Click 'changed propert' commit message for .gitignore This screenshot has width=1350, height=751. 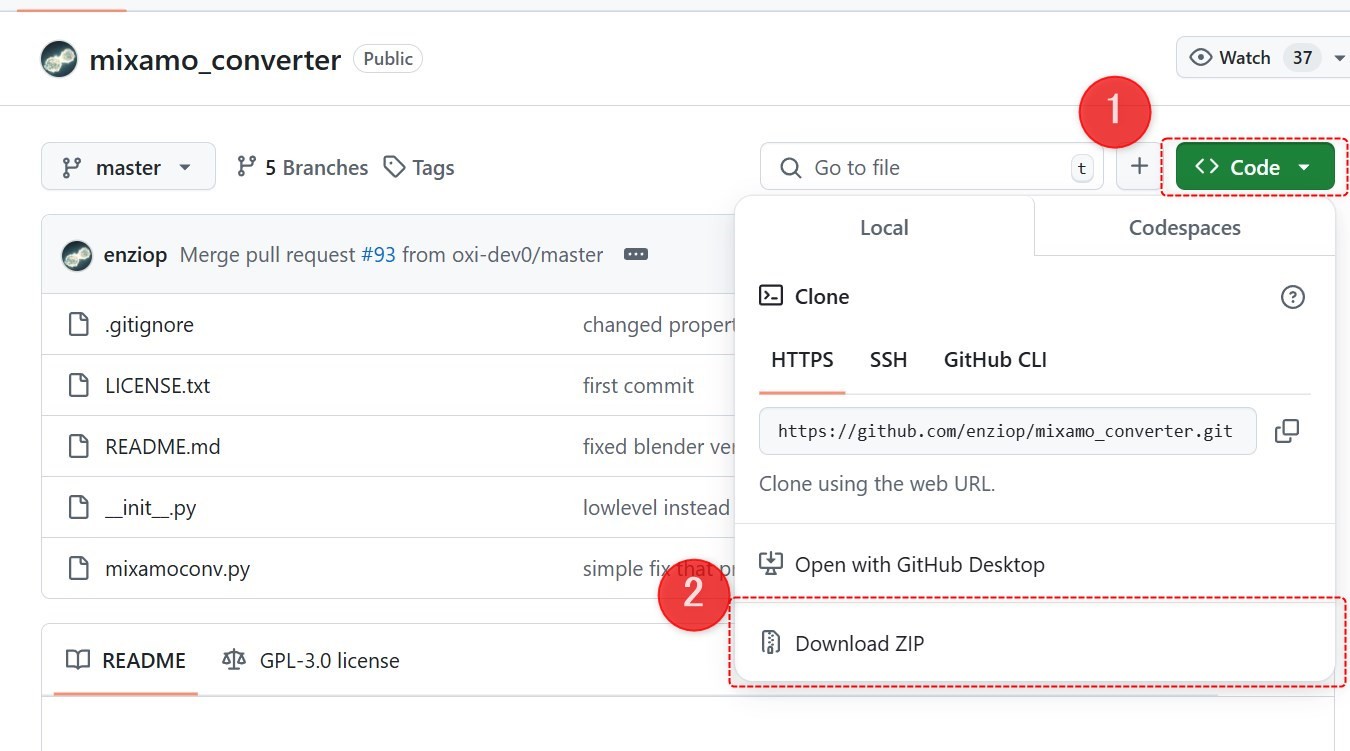coord(659,325)
